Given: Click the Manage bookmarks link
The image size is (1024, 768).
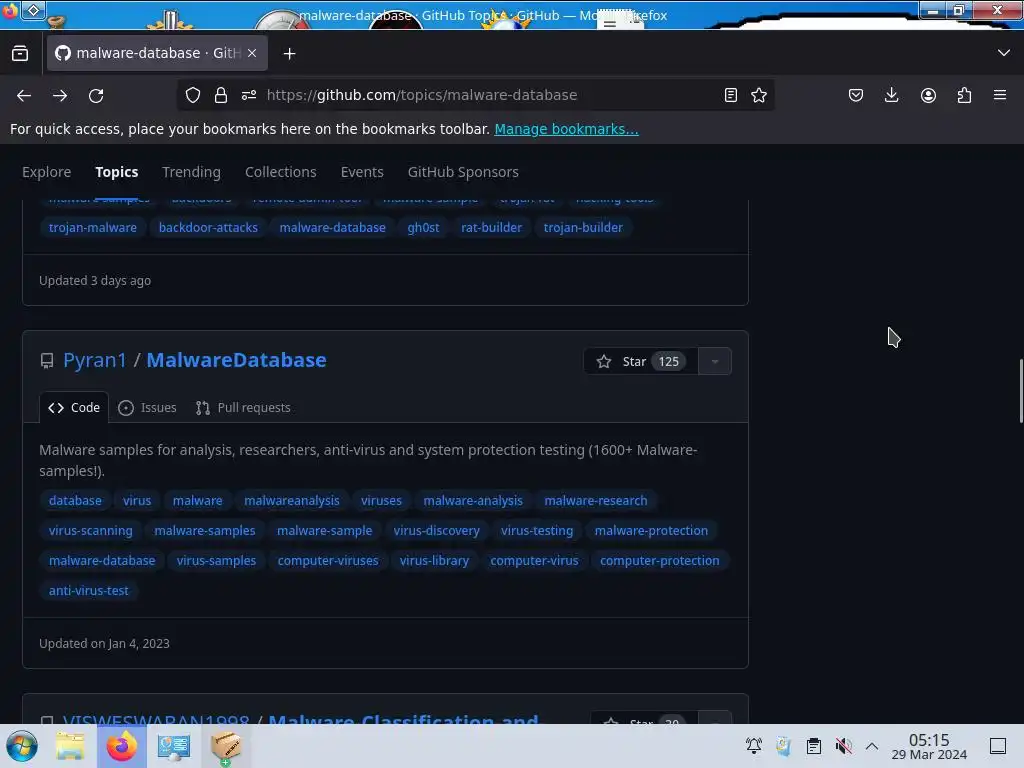Looking at the screenshot, I should click(x=566, y=129).
